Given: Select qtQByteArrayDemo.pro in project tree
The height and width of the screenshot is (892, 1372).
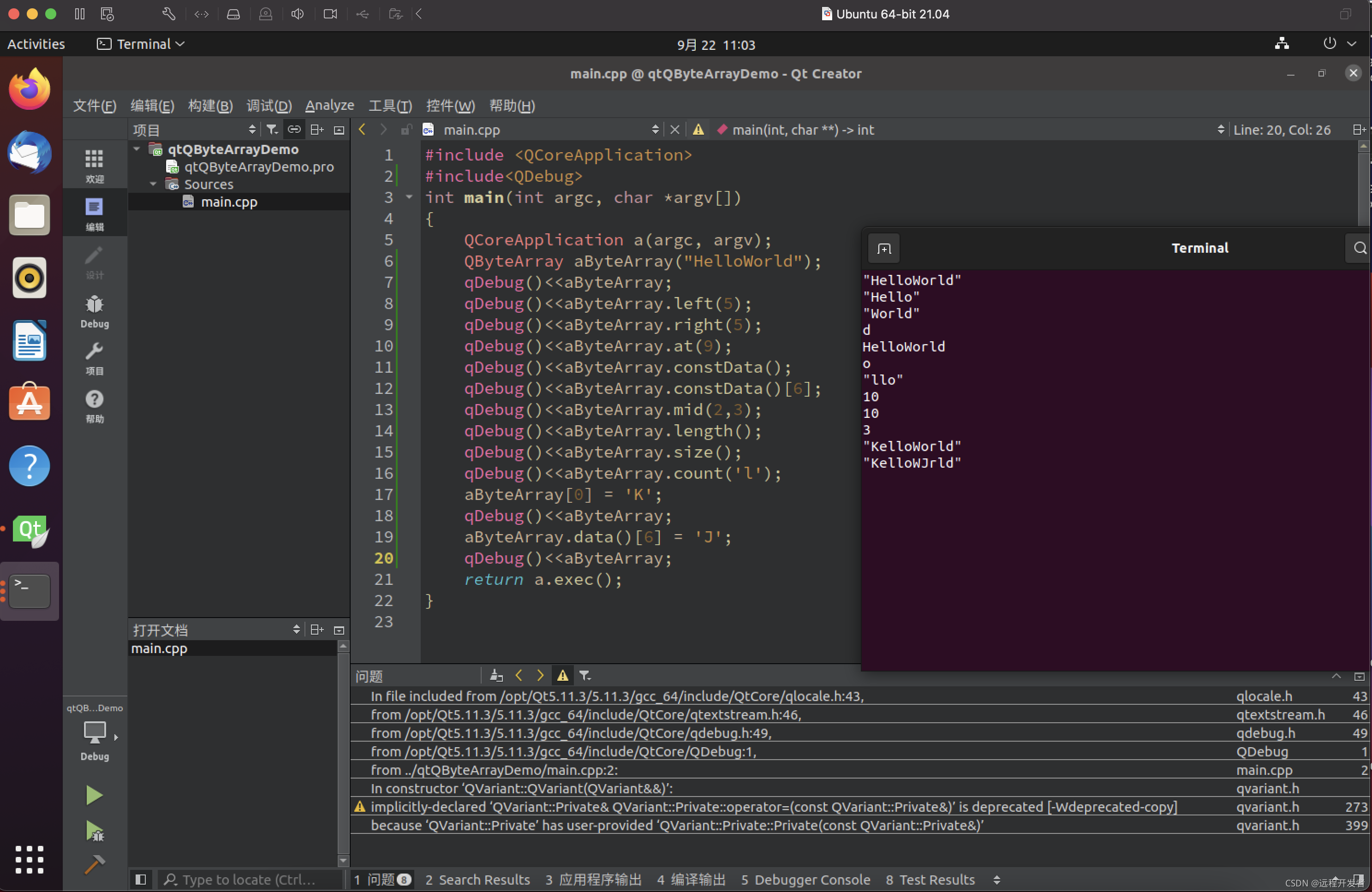Looking at the screenshot, I should tap(259, 167).
